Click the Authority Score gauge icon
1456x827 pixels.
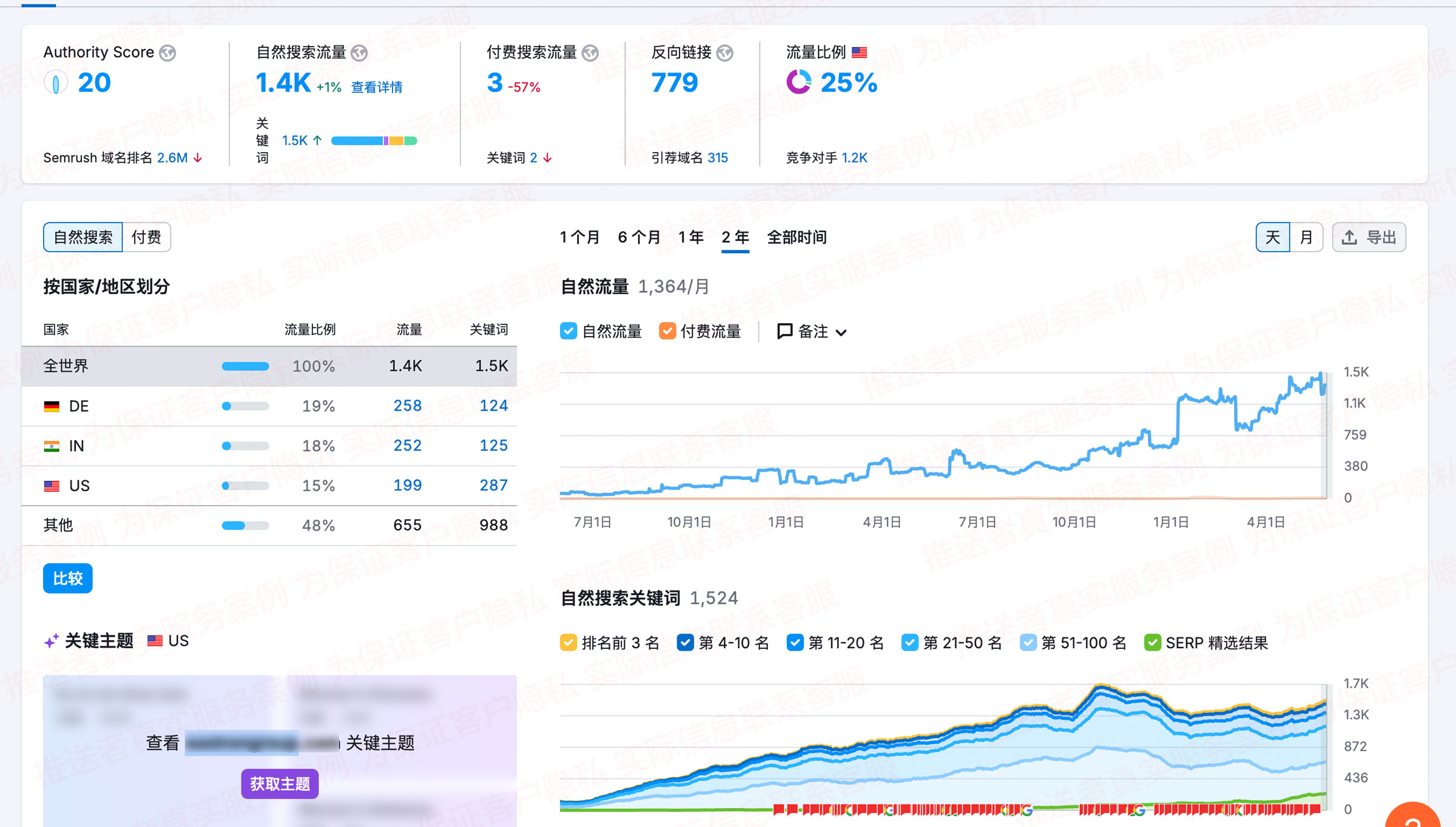56,82
